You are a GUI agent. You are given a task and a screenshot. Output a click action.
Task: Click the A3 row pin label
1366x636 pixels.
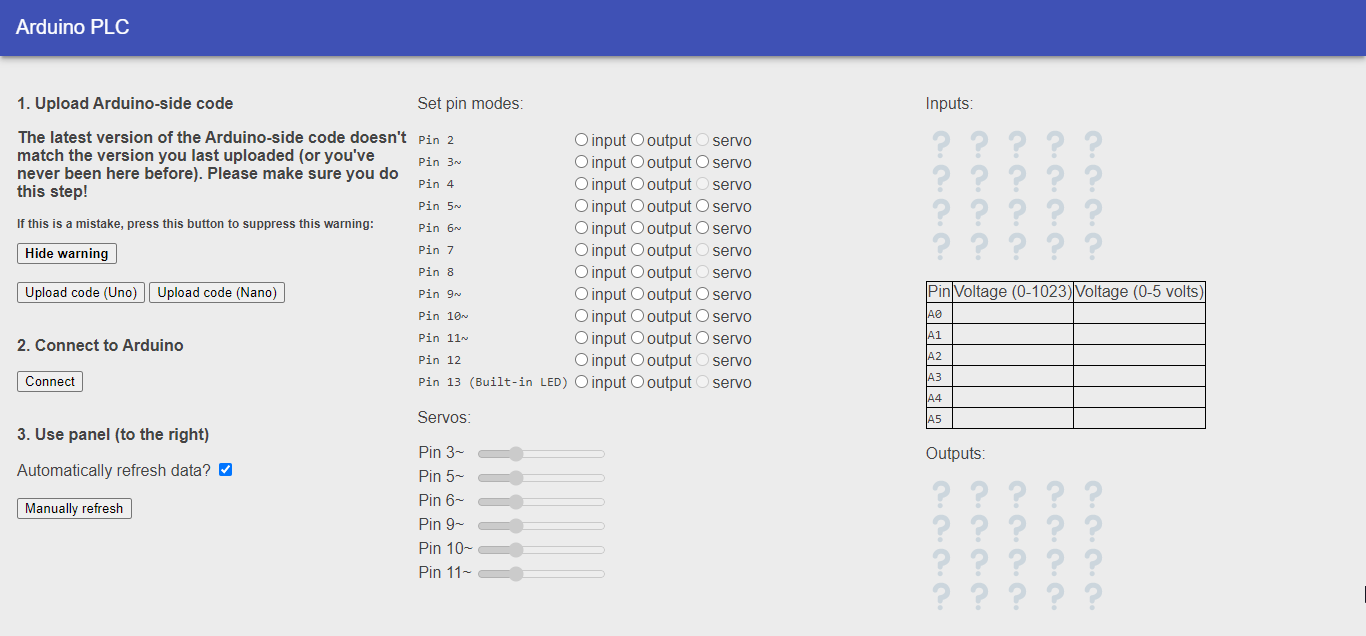tap(935, 377)
